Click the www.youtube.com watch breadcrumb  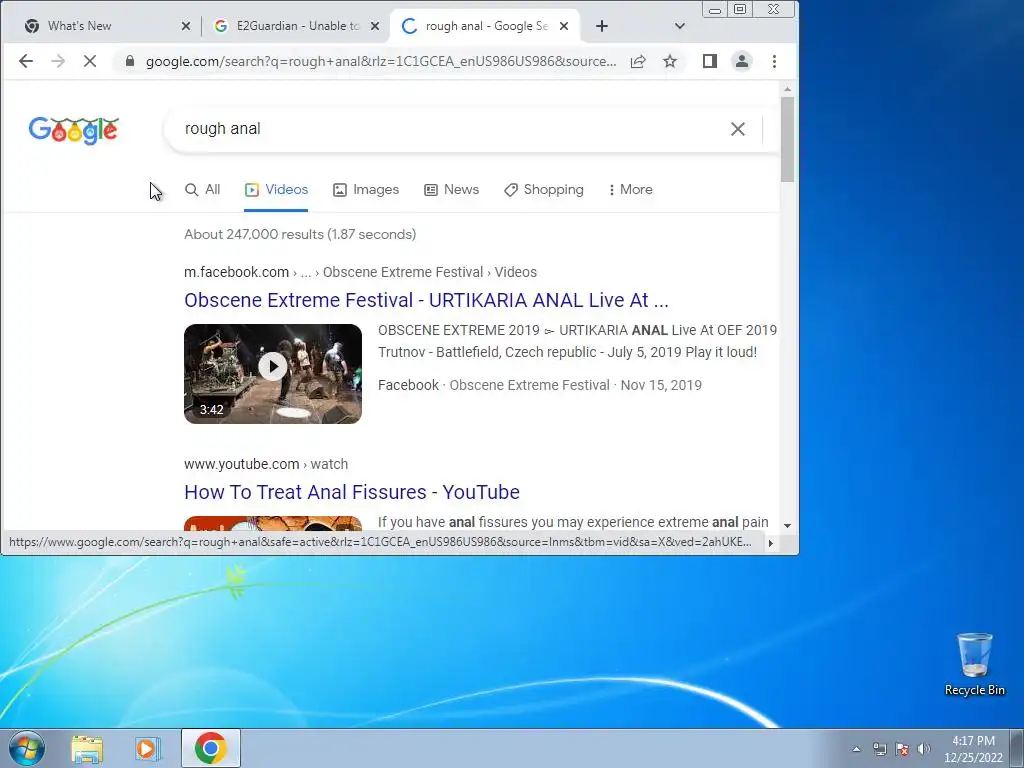pyautogui.click(x=266, y=464)
